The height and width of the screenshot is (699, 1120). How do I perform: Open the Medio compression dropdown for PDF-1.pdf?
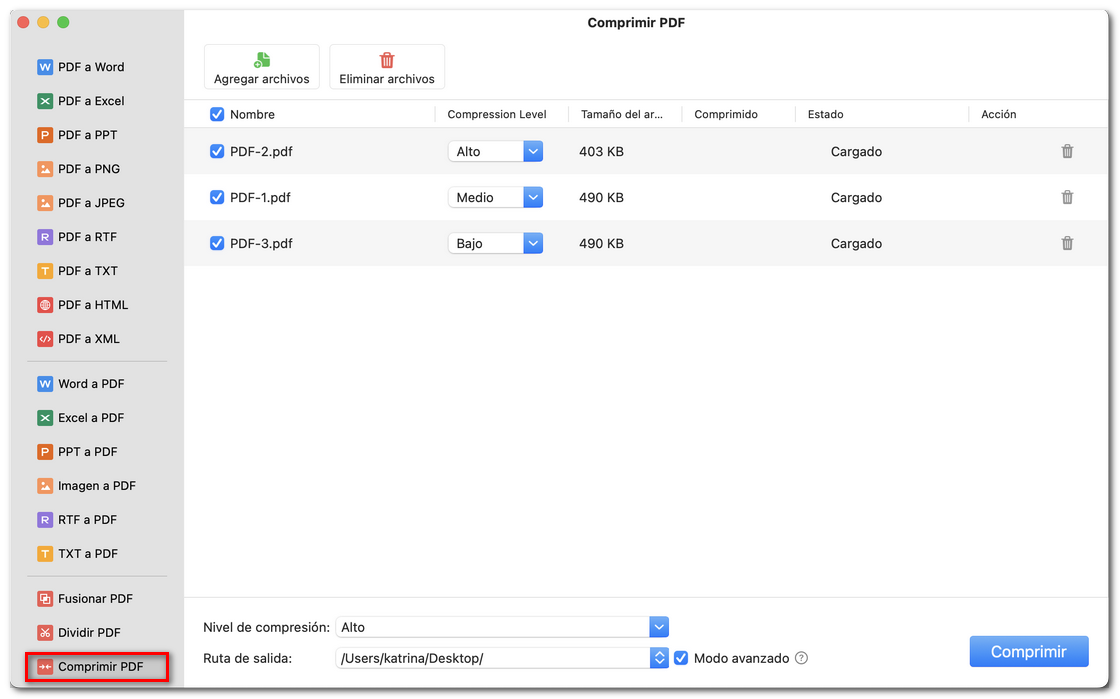(x=496, y=197)
